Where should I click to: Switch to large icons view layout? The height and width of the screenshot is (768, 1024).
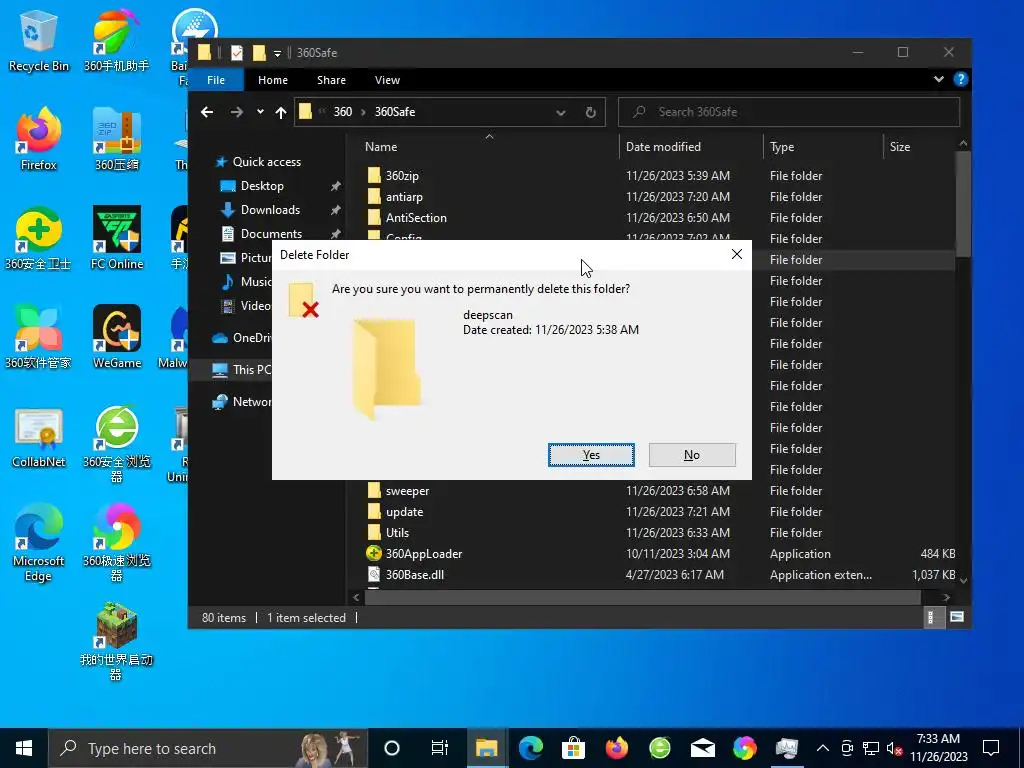pos(957,617)
